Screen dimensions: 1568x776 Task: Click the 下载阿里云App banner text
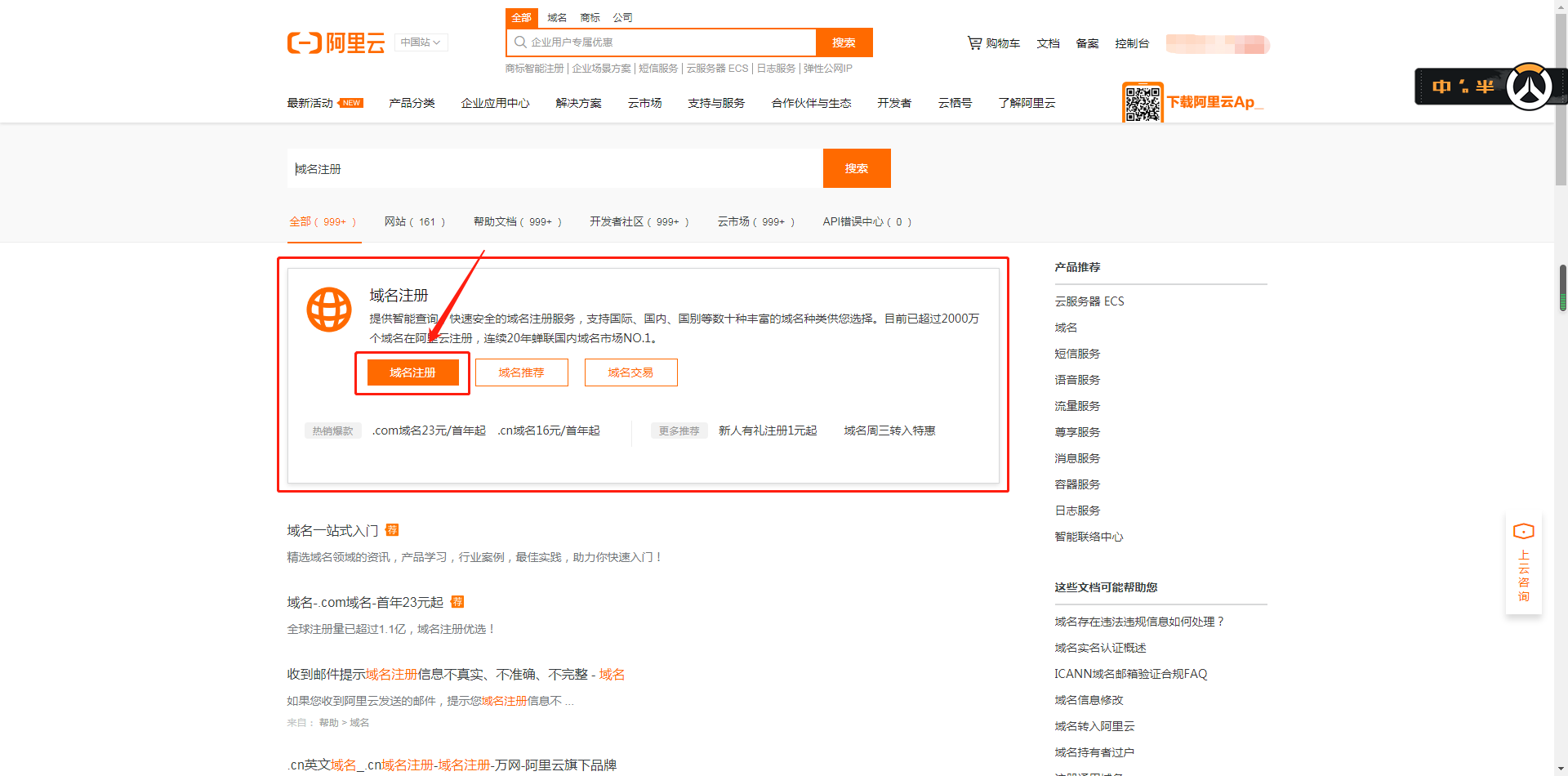tap(1214, 102)
